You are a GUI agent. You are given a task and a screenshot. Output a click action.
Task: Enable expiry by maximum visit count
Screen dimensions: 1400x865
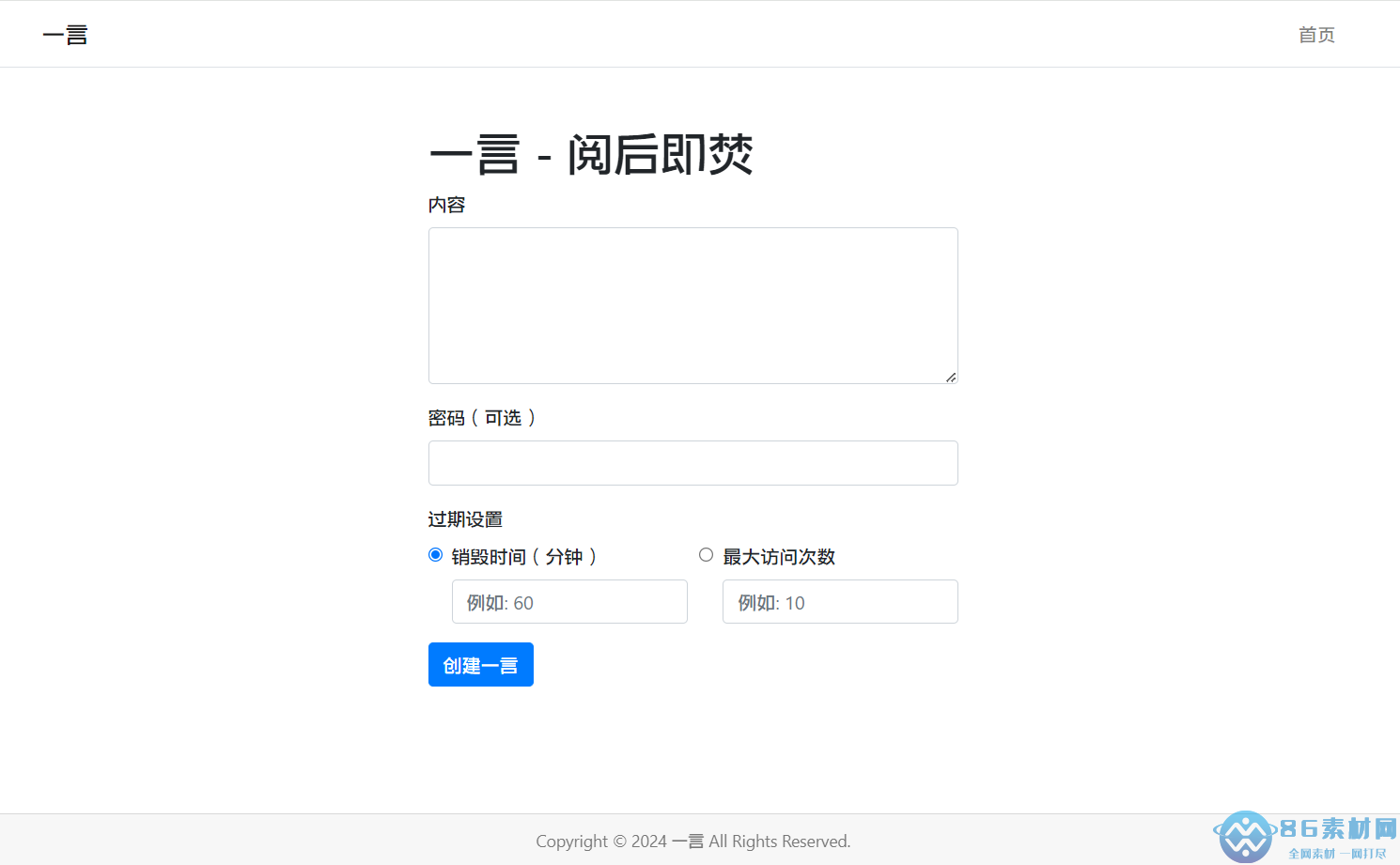(706, 554)
